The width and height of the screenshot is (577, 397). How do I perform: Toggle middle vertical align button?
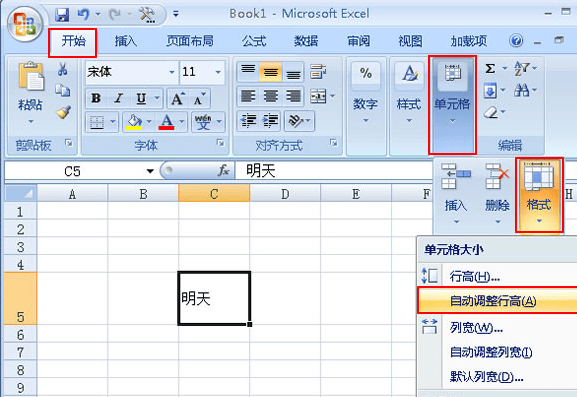point(270,72)
